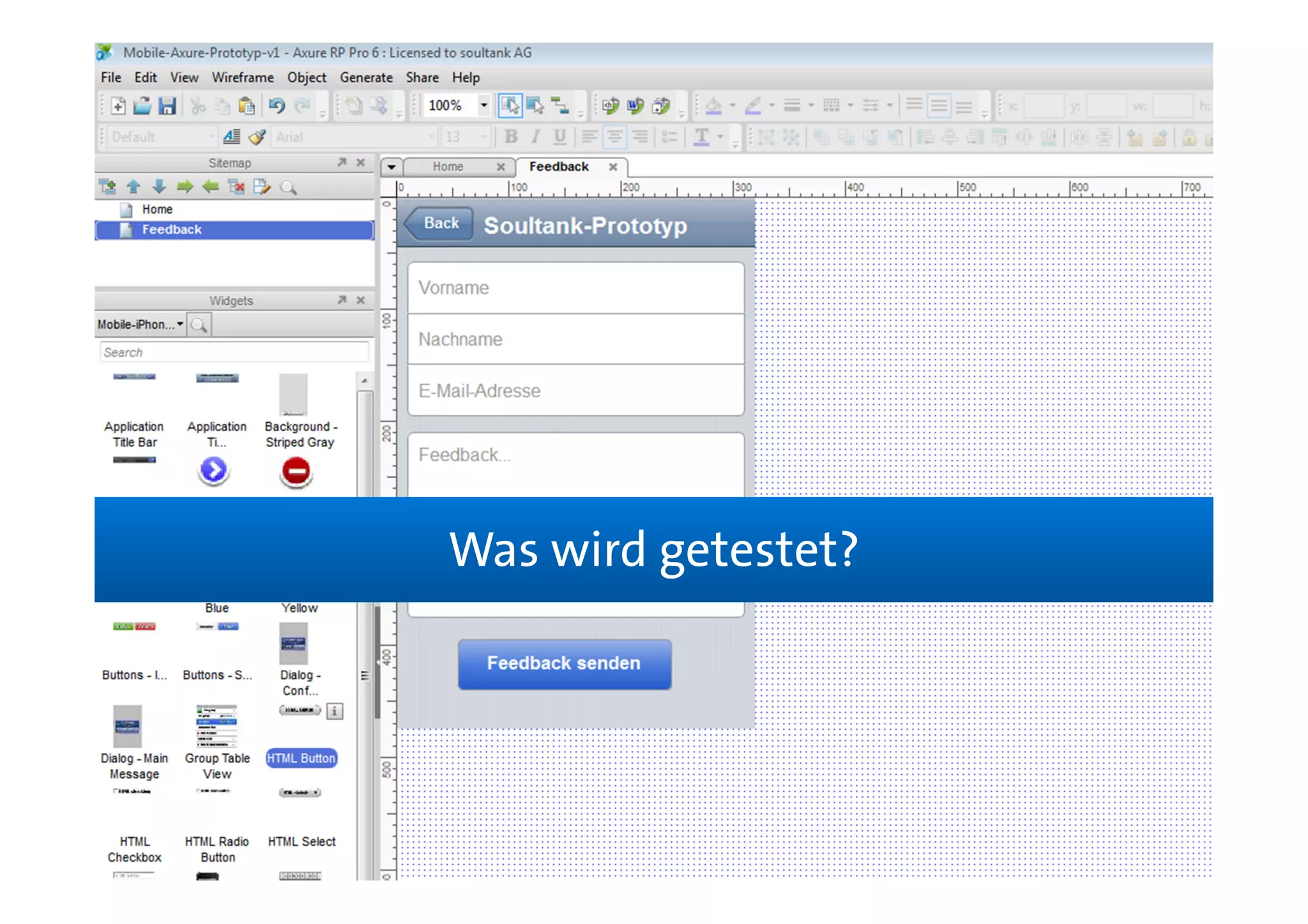Generate HTML prototype icon
The height and width of the screenshot is (924, 1308).
[610, 105]
